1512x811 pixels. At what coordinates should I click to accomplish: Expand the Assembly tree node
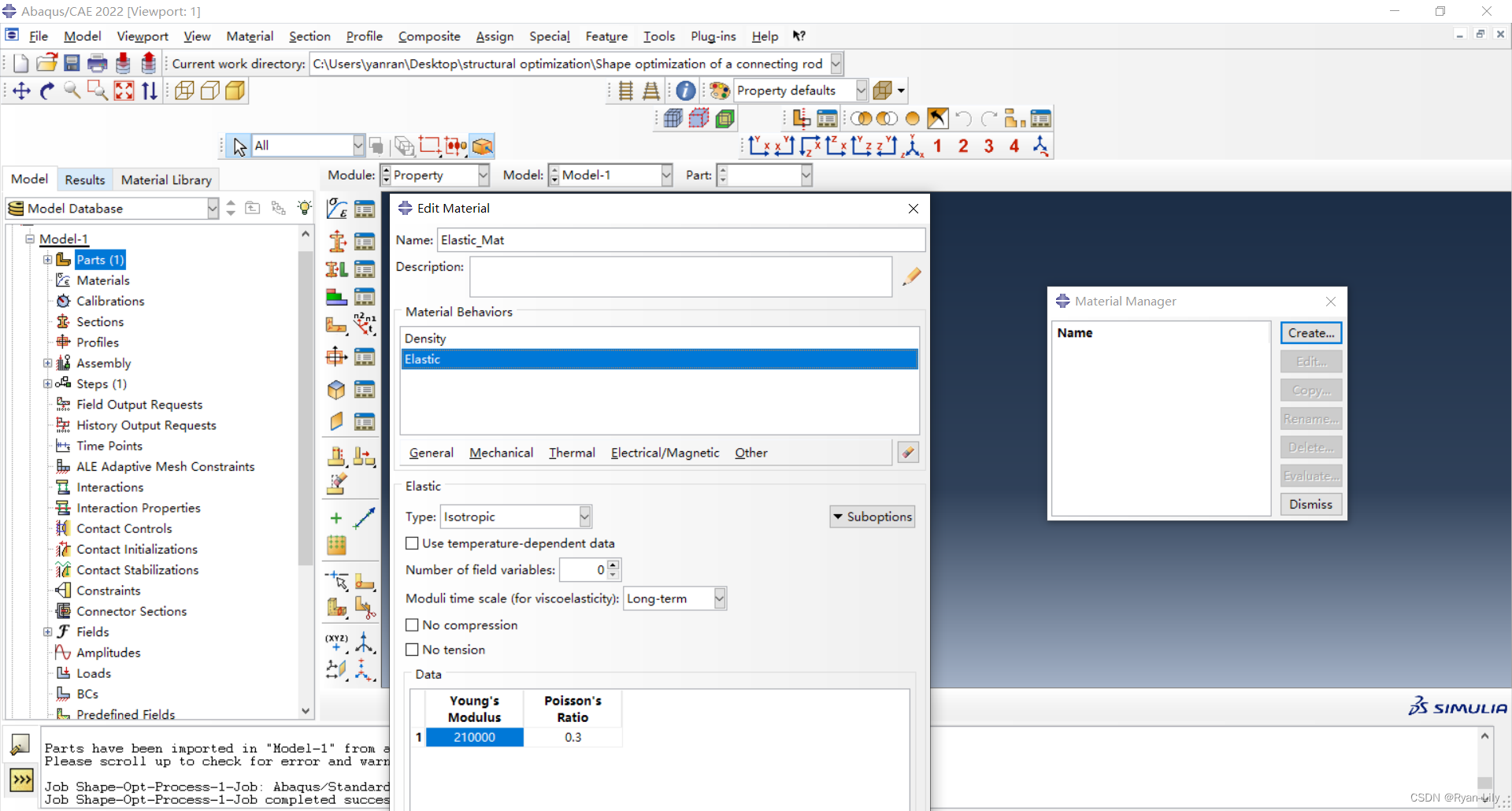point(48,363)
